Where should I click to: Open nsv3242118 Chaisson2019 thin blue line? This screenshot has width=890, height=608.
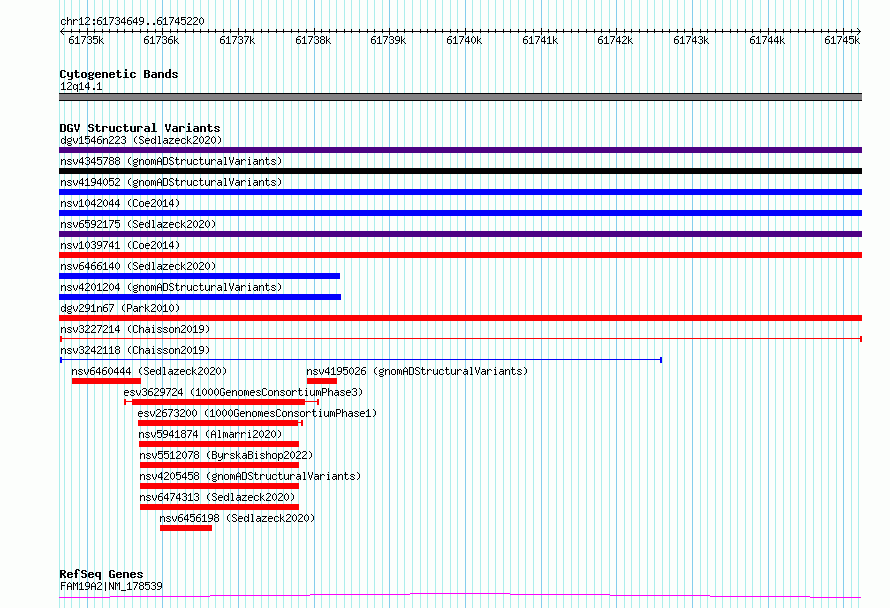click(x=361, y=360)
